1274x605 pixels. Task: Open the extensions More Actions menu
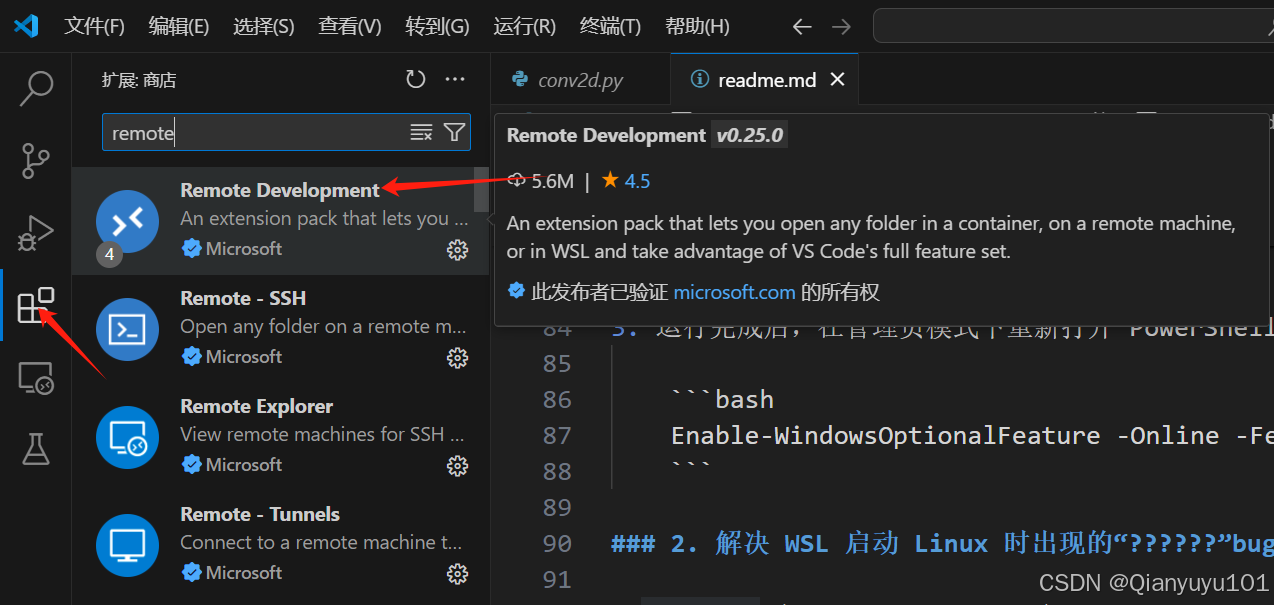(x=455, y=79)
